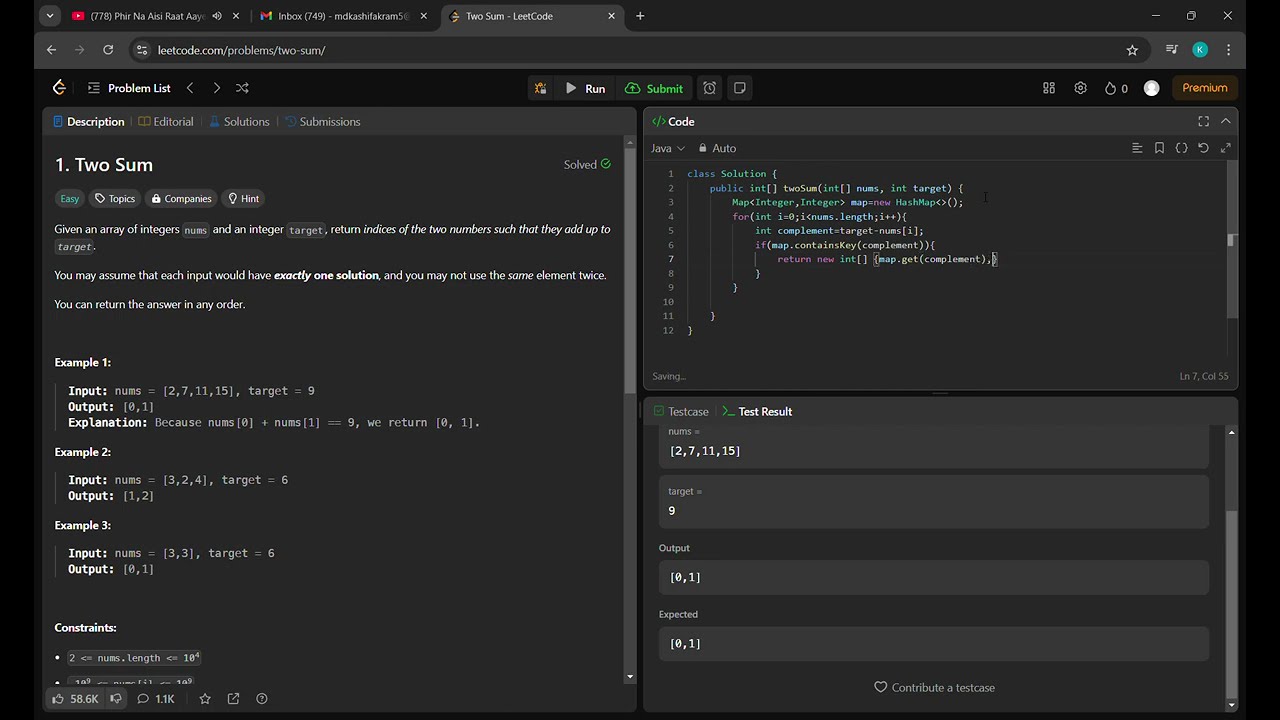1280x720 pixels.
Task: Click the nums value field [2,7,11,15]
Action: click(x=934, y=451)
